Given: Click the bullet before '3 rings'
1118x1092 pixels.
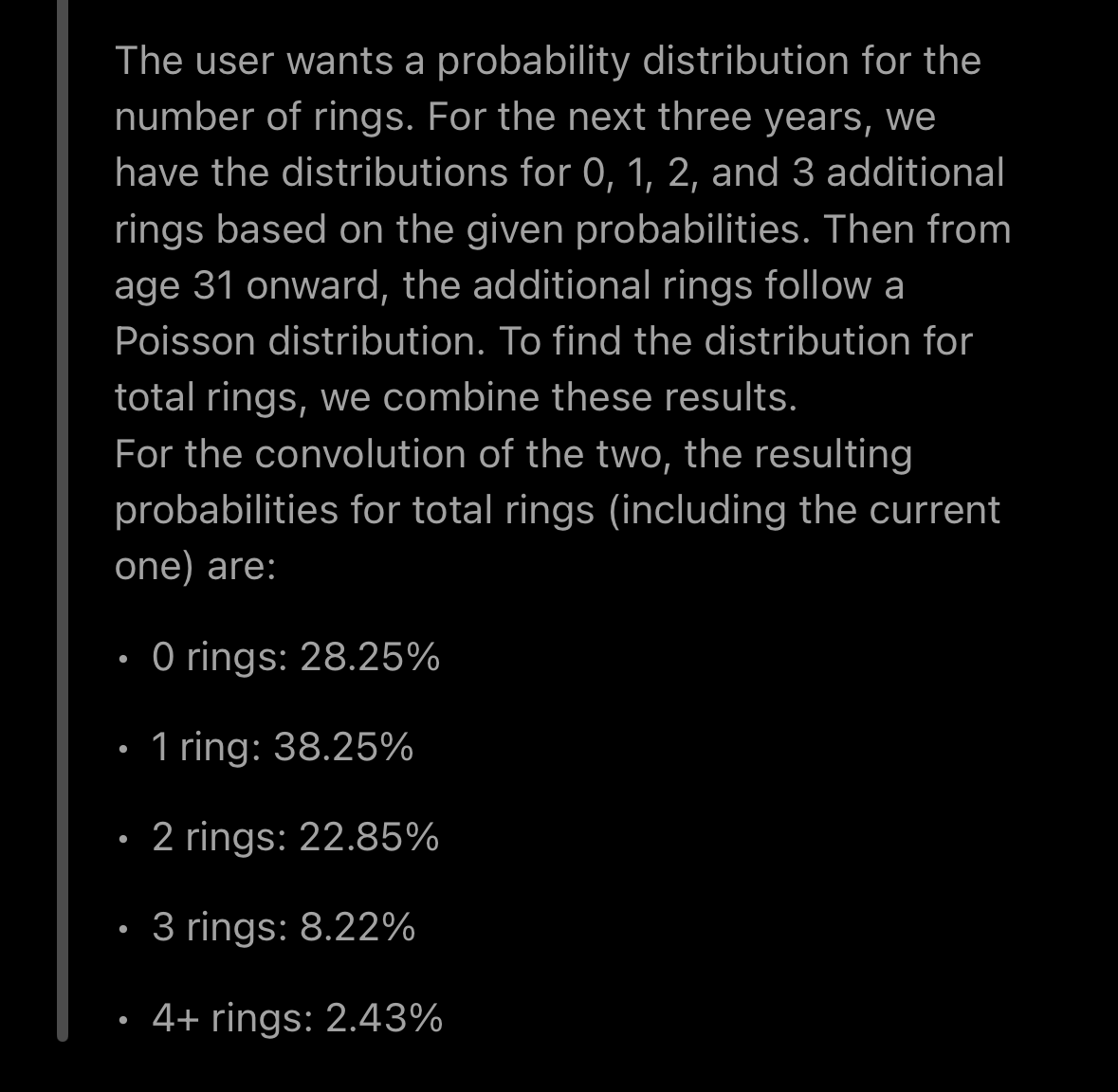Looking at the screenshot, I should [124, 930].
